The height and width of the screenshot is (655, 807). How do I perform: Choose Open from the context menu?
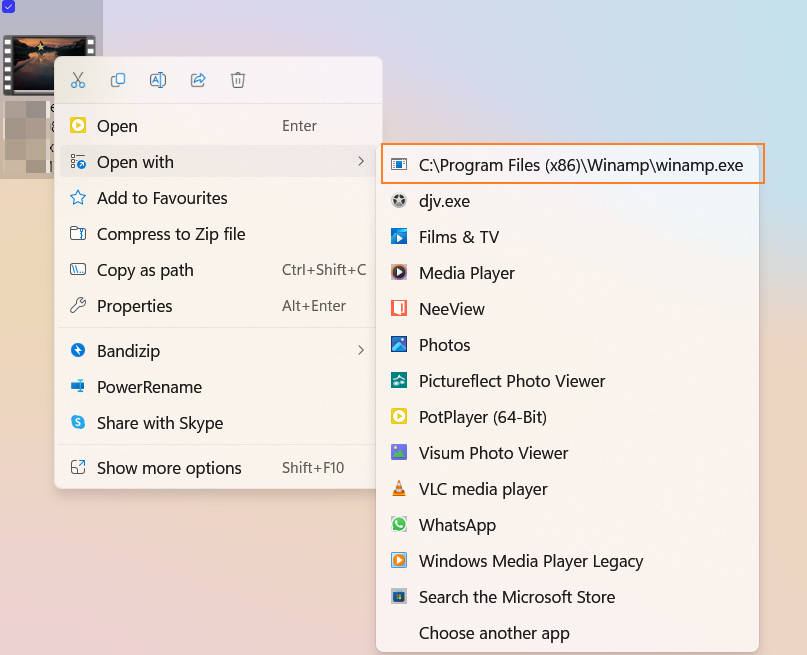click(218, 126)
